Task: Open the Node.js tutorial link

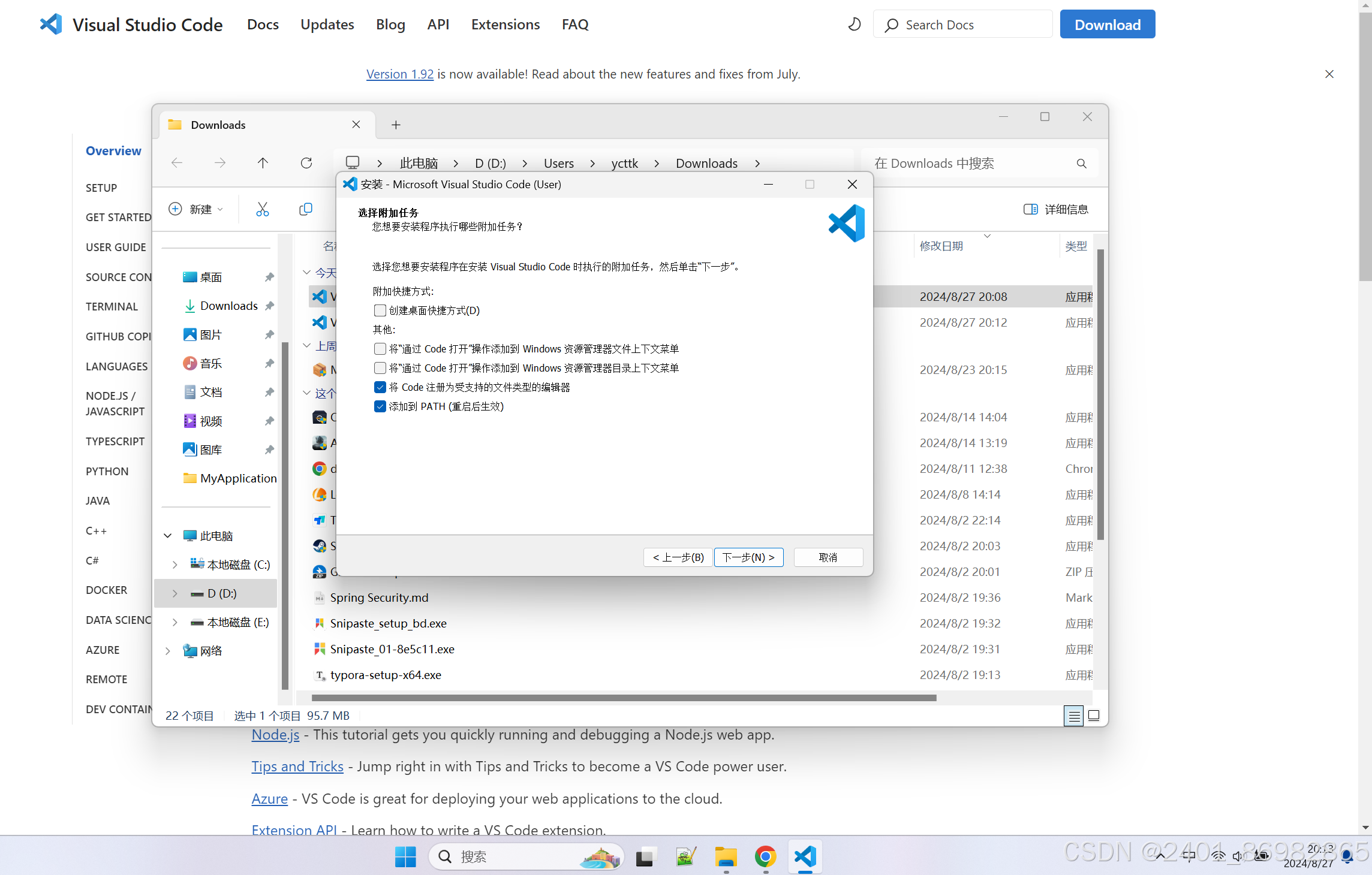Action: 275,734
